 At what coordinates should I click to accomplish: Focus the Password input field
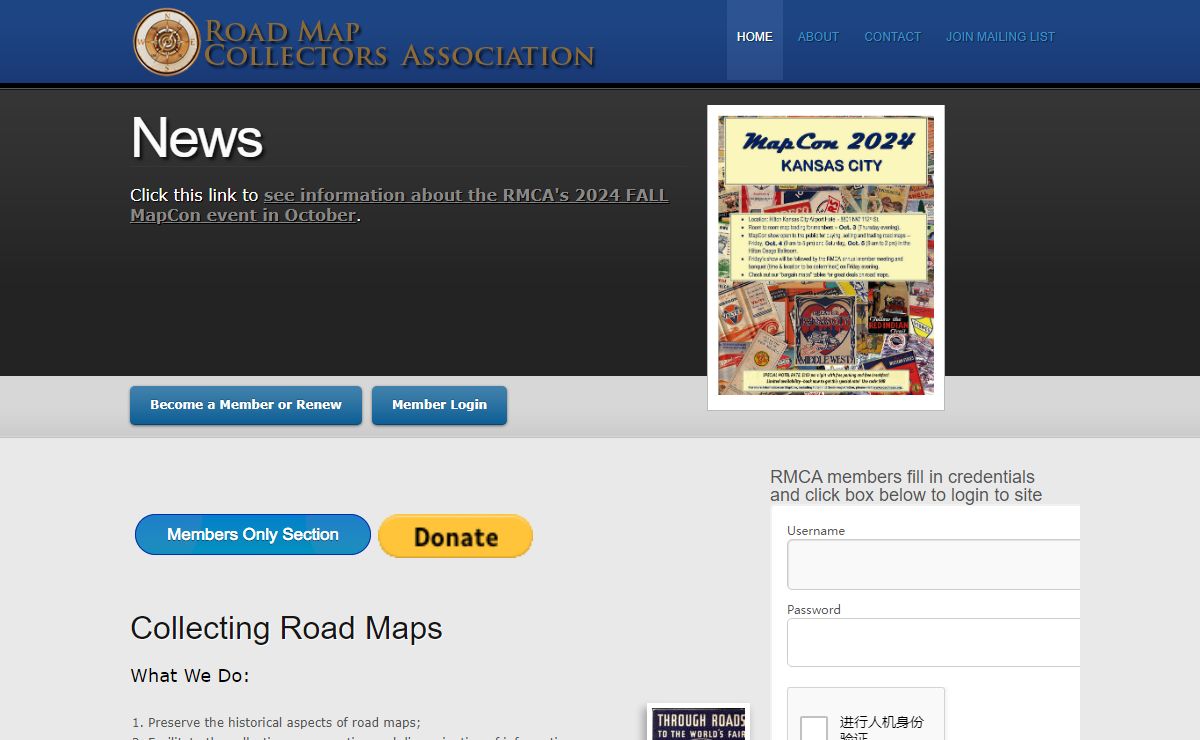(x=933, y=642)
